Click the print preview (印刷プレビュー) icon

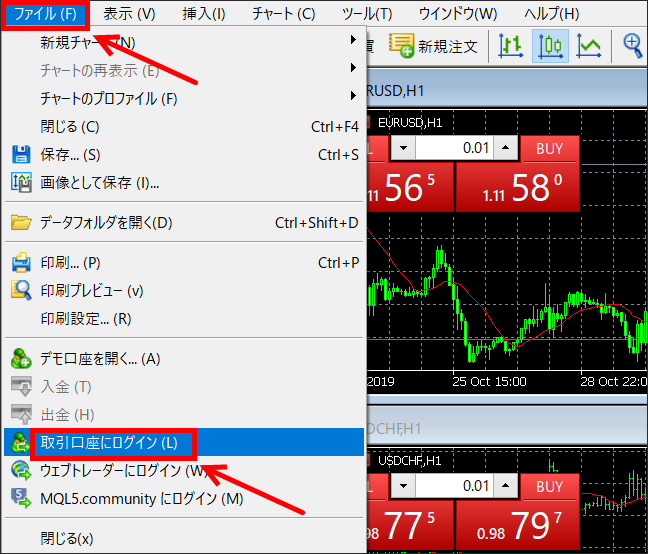(21, 291)
